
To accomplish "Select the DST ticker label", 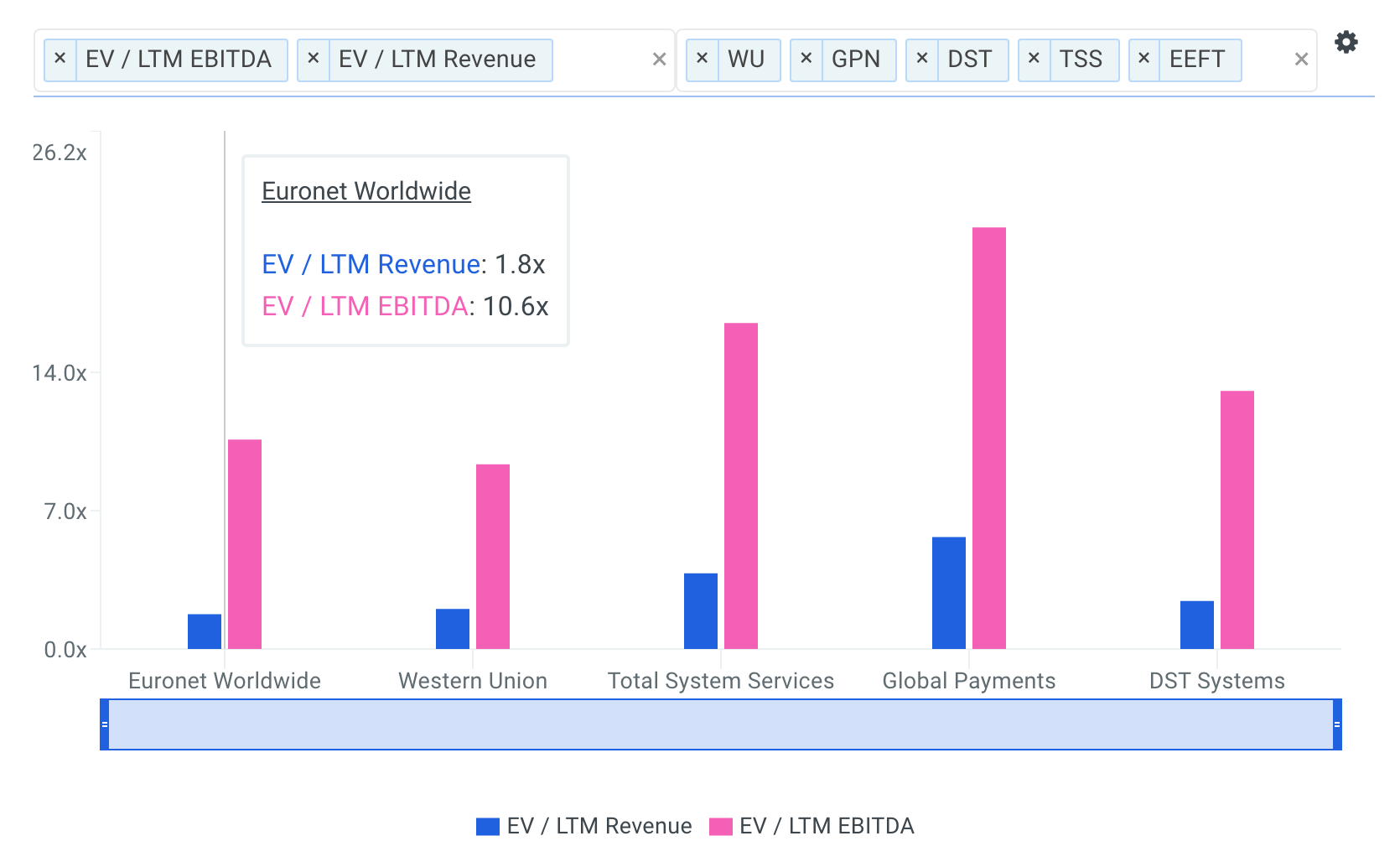I will click(970, 60).
